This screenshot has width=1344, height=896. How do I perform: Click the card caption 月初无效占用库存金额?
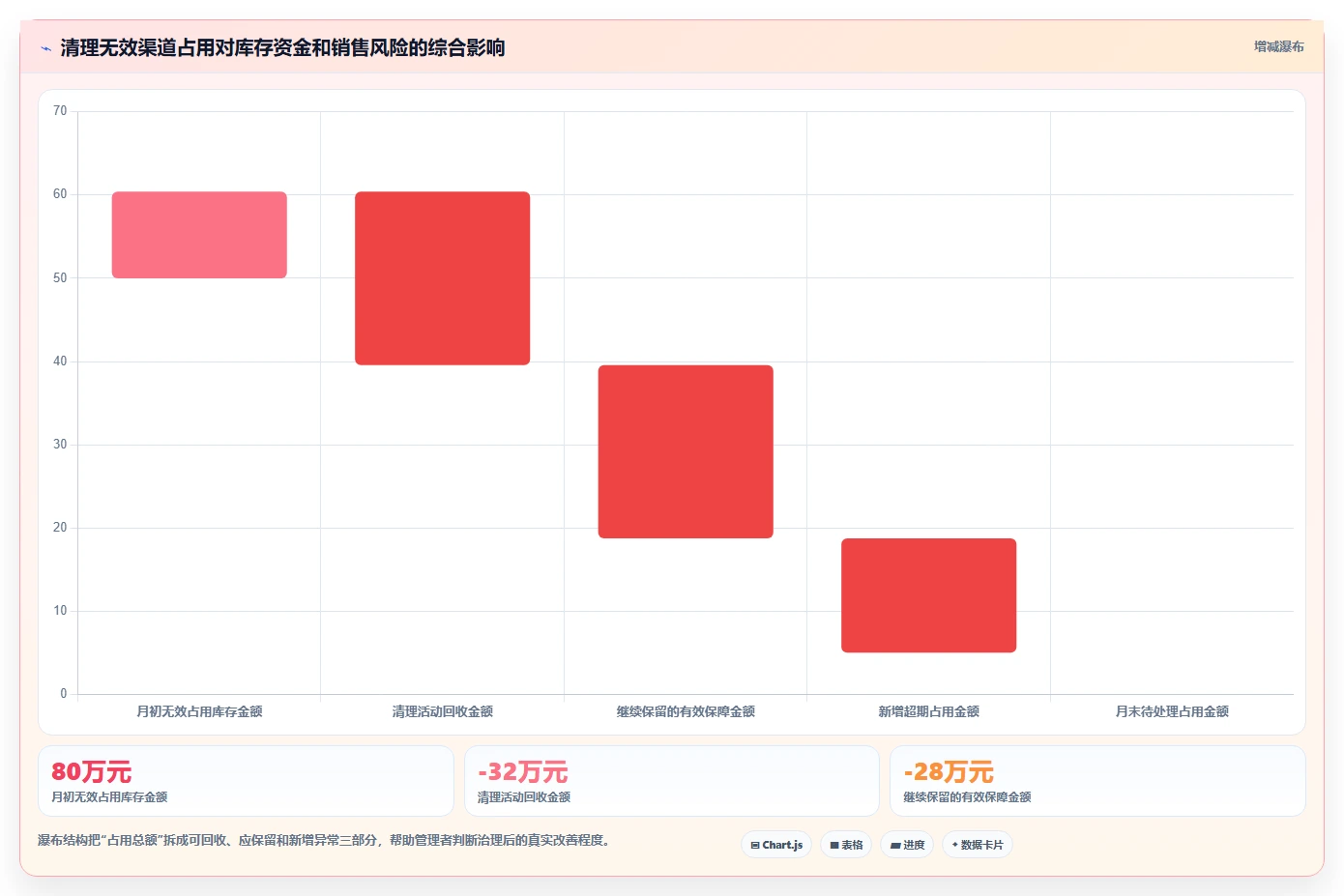click(x=109, y=797)
